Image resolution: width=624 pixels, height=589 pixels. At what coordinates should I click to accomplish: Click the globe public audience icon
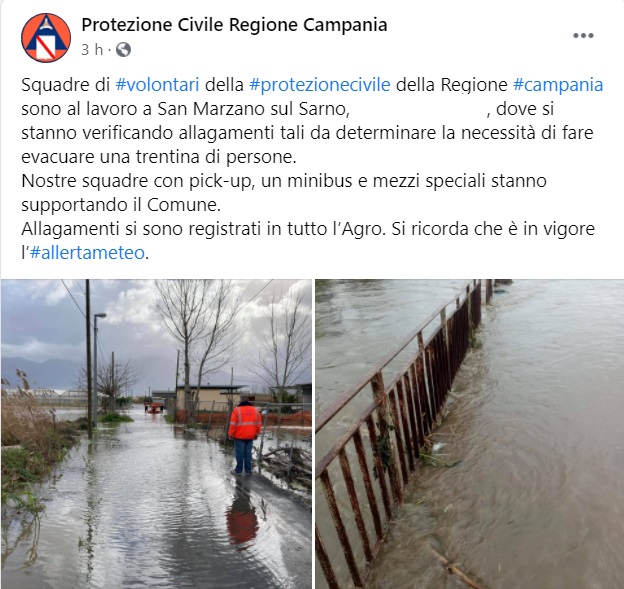coord(123,50)
